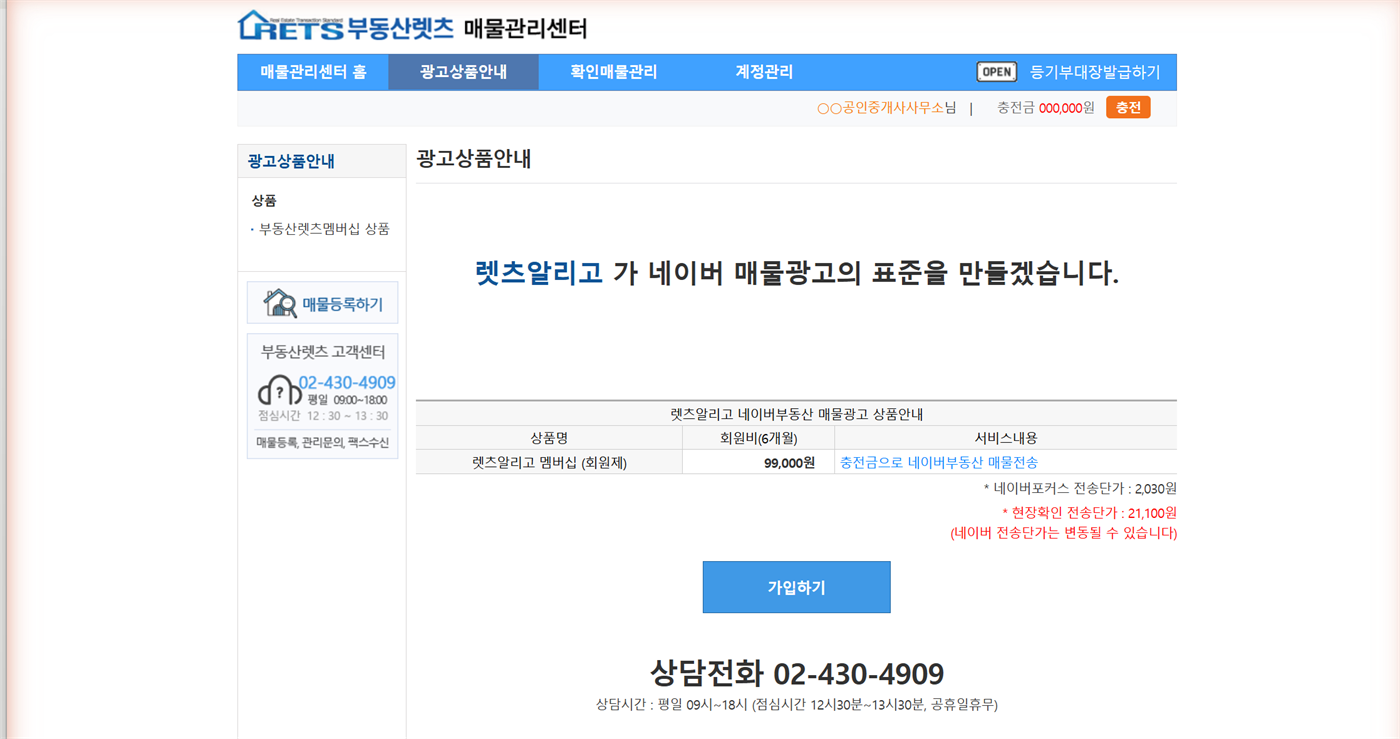Screen dimensions: 1400x739
Task: Click the 회원비(6개월) column header
Action: pos(759,438)
